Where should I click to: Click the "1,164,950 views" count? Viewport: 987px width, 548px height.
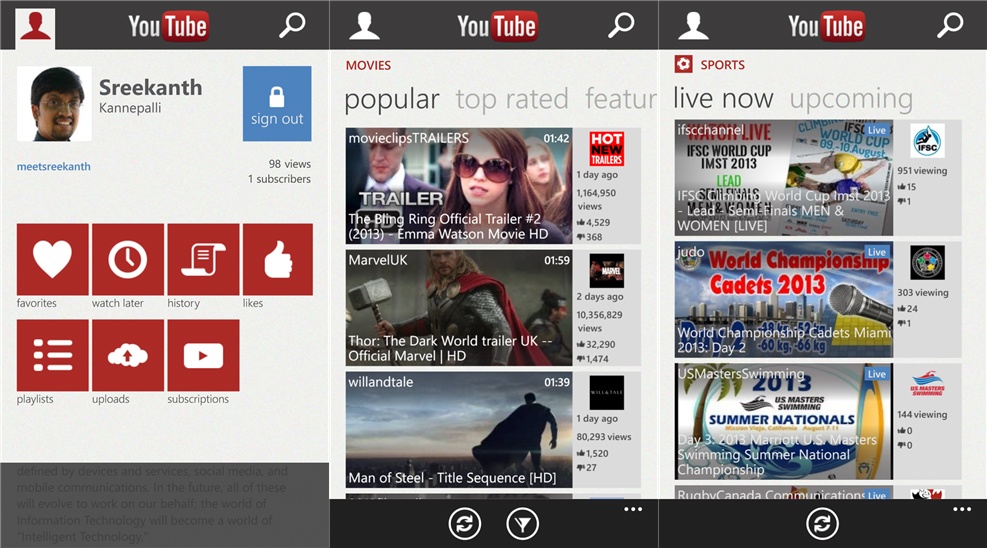tap(596, 199)
